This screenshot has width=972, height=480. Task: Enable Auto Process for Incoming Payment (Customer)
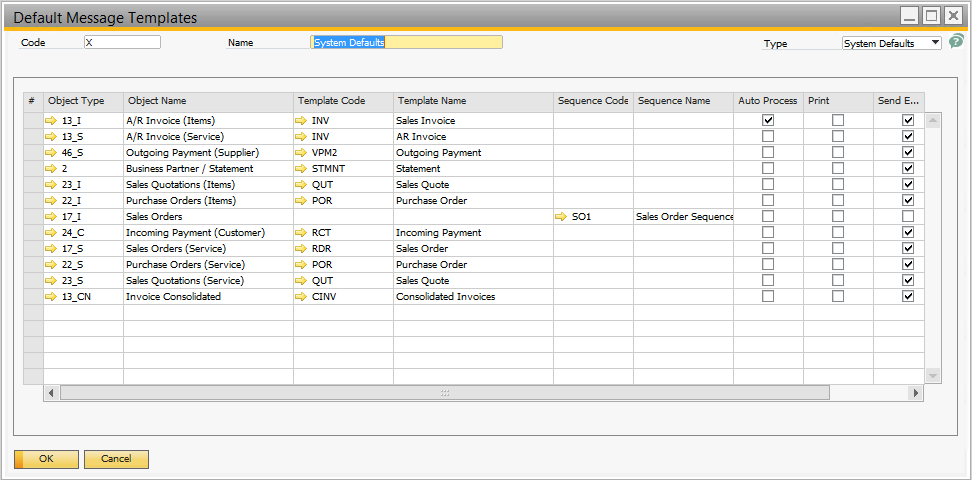point(768,233)
